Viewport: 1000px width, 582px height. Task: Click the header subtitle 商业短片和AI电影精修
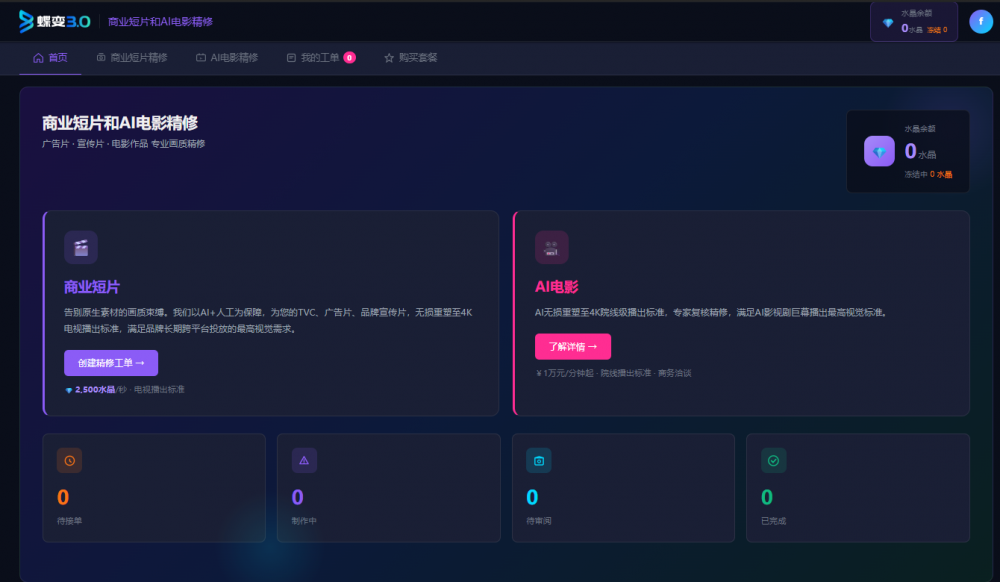[160, 22]
